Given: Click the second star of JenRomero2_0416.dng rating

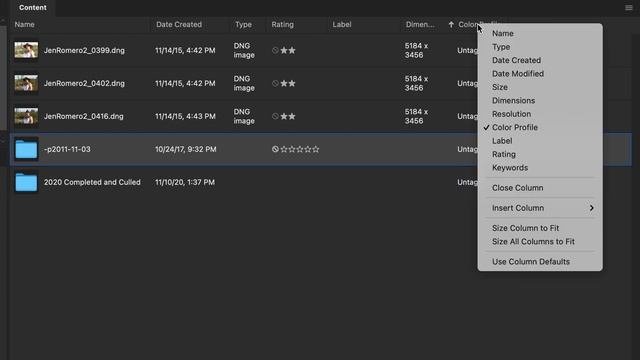Looking at the screenshot, I should tap(292, 116).
